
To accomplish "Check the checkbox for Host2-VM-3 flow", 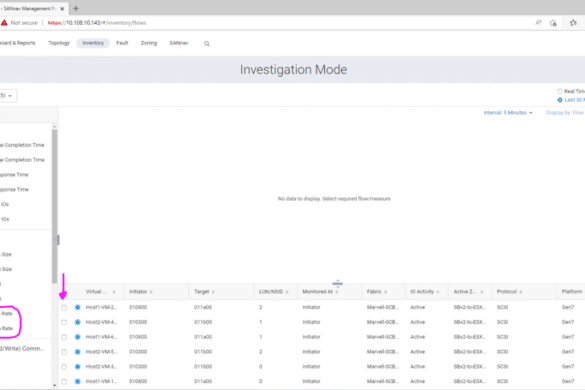I will (x=64, y=367).
